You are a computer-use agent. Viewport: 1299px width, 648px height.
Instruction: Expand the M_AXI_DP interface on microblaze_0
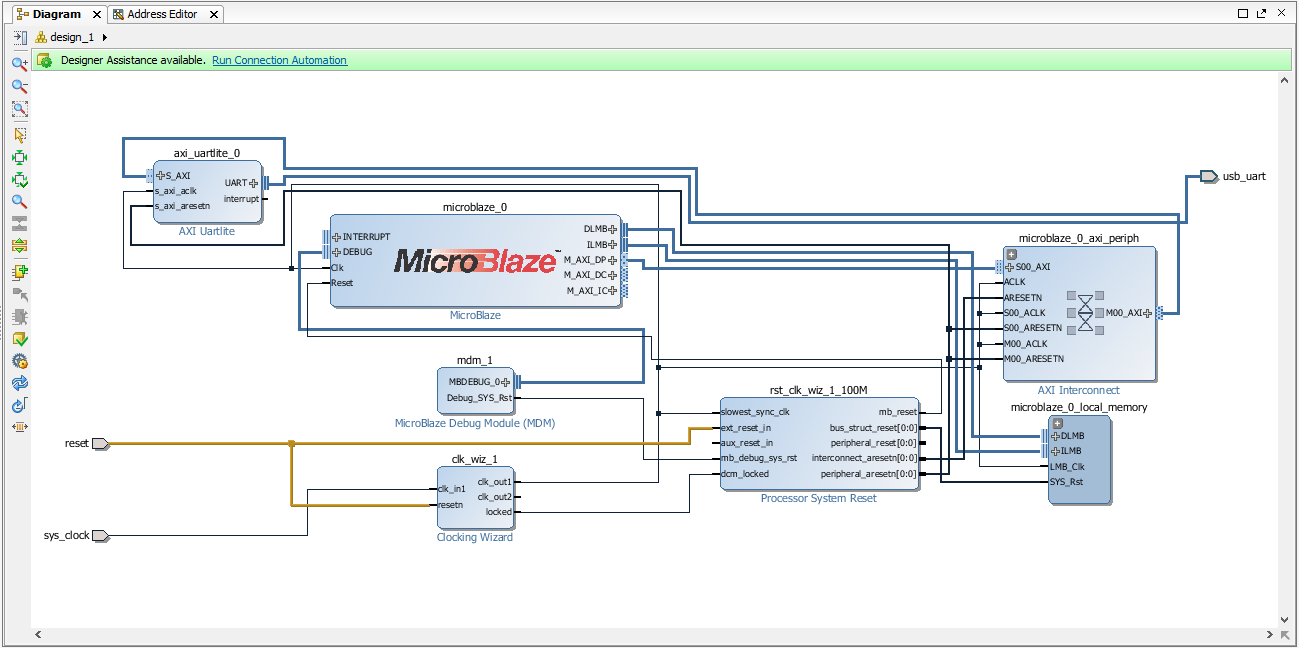pos(612,260)
